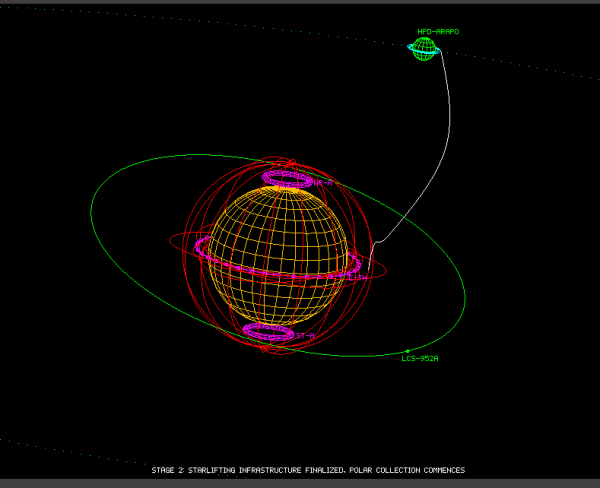Click the magenta north polar ring above star
Viewport: 600px width, 488px height.
coord(287,179)
